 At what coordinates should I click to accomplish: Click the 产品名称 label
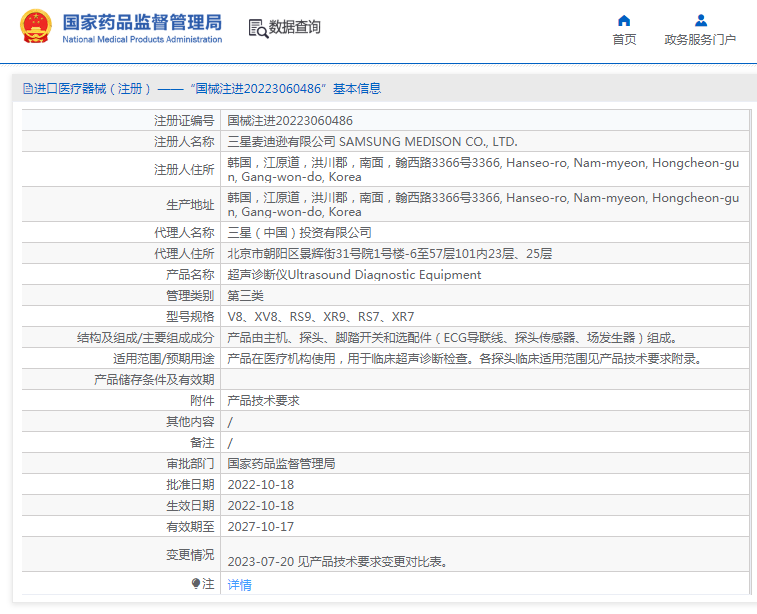pyautogui.click(x=190, y=275)
